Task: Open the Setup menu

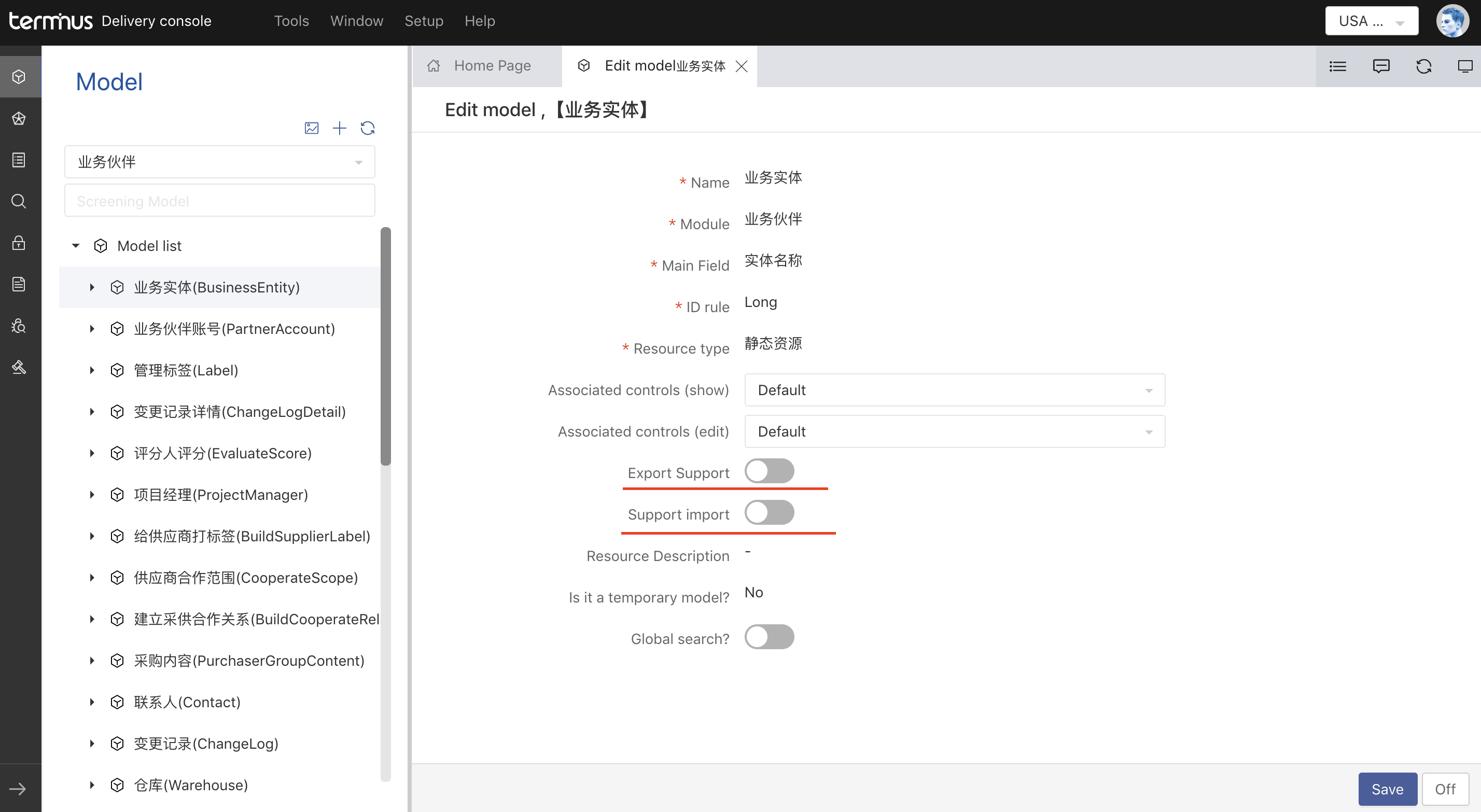Action: (x=424, y=21)
